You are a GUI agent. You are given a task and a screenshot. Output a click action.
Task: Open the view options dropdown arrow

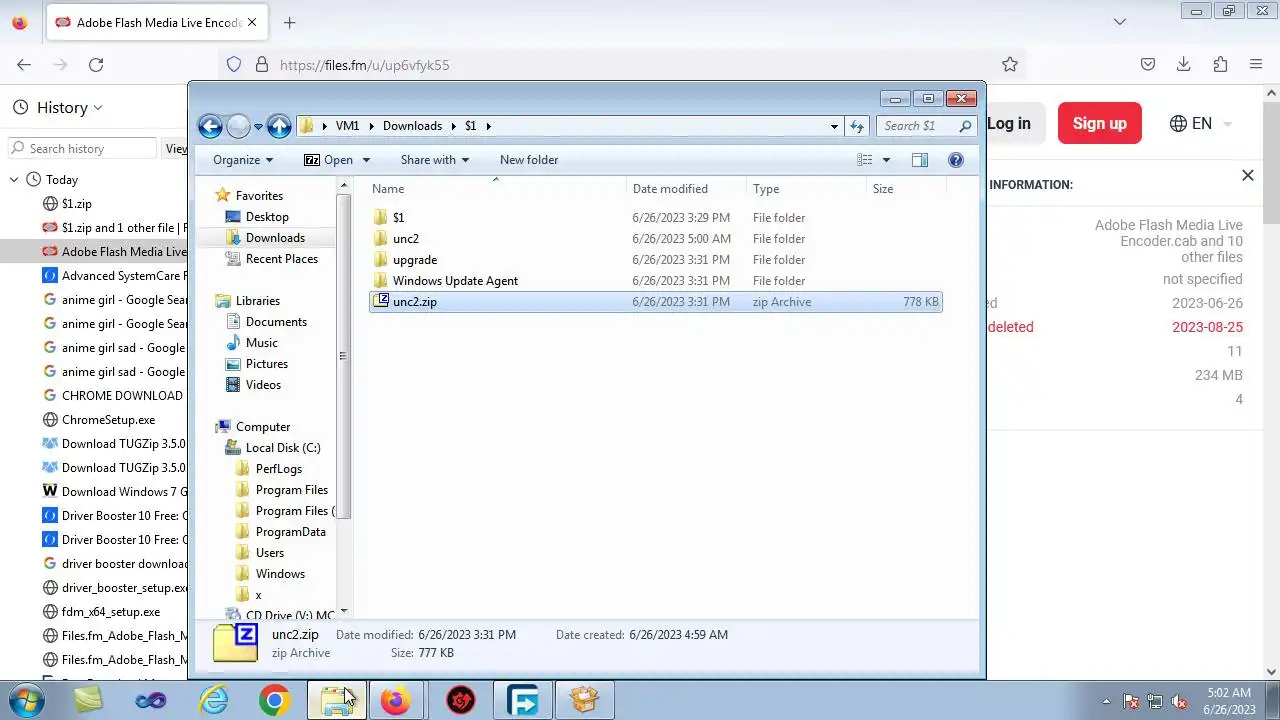pyautogui.click(x=886, y=160)
